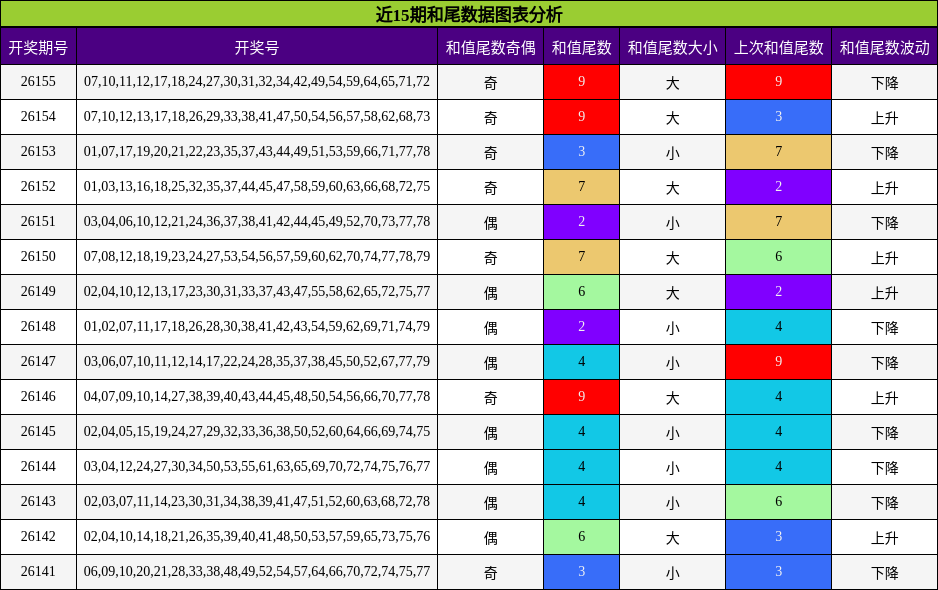Click draw numbers starting 03,04,06,10,12,21

pos(257,221)
